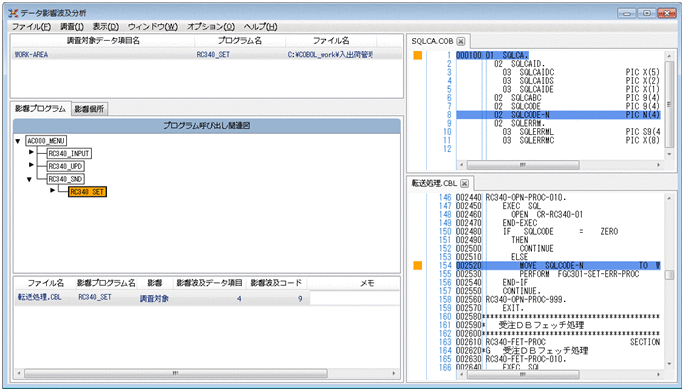Close the SQLCA.COB tab with its x icon
The width and height of the screenshot is (685, 392).
(x=461, y=41)
